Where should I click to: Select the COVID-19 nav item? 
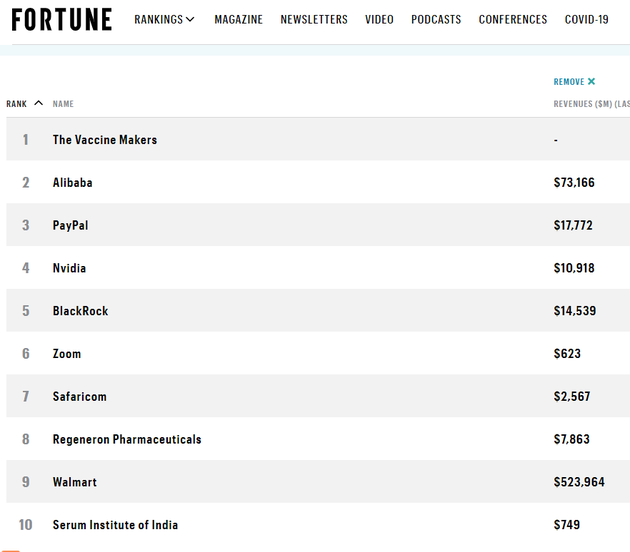pos(586,19)
